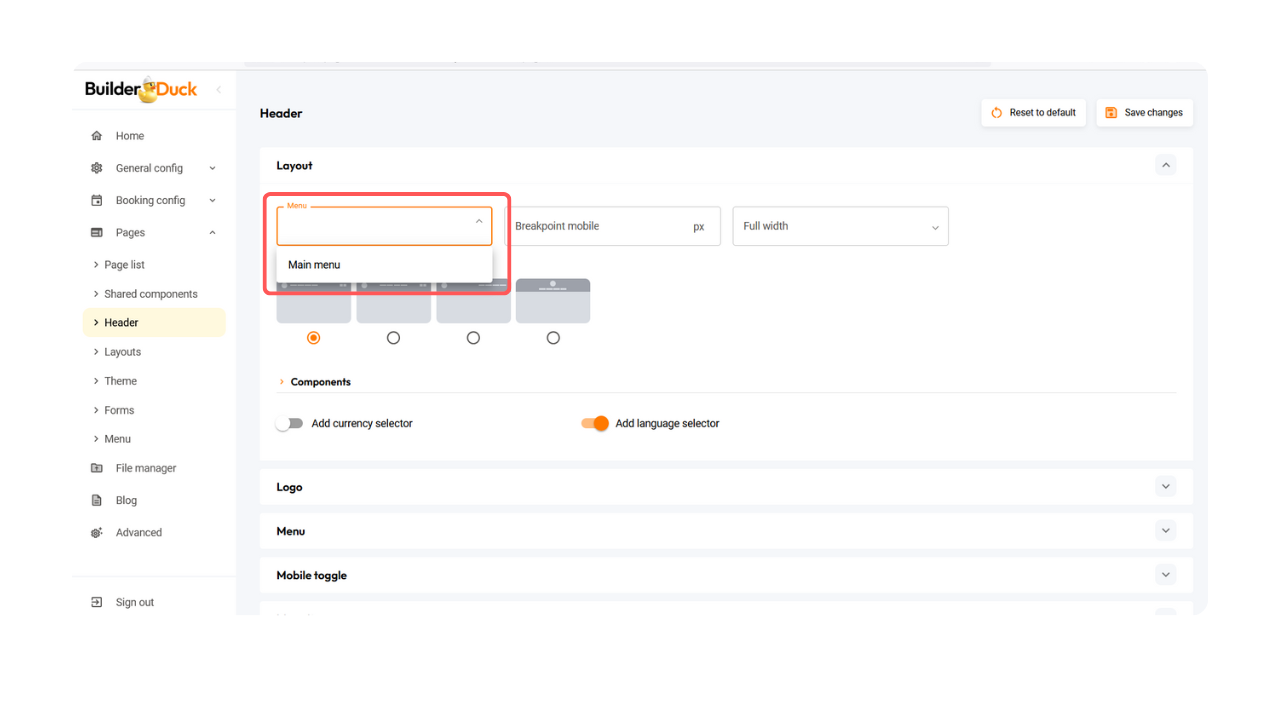Click the Sign out icon
The width and height of the screenshot is (1280, 720).
click(x=97, y=602)
